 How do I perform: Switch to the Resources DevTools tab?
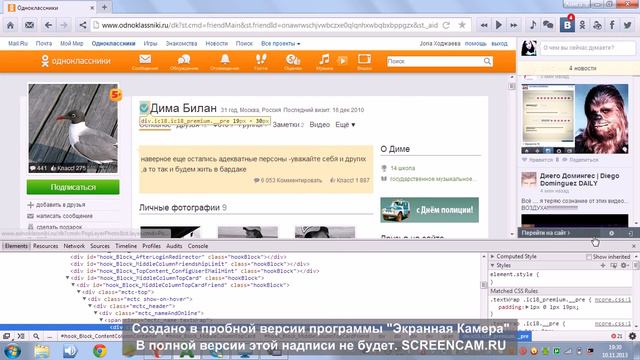tap(45, 246)
